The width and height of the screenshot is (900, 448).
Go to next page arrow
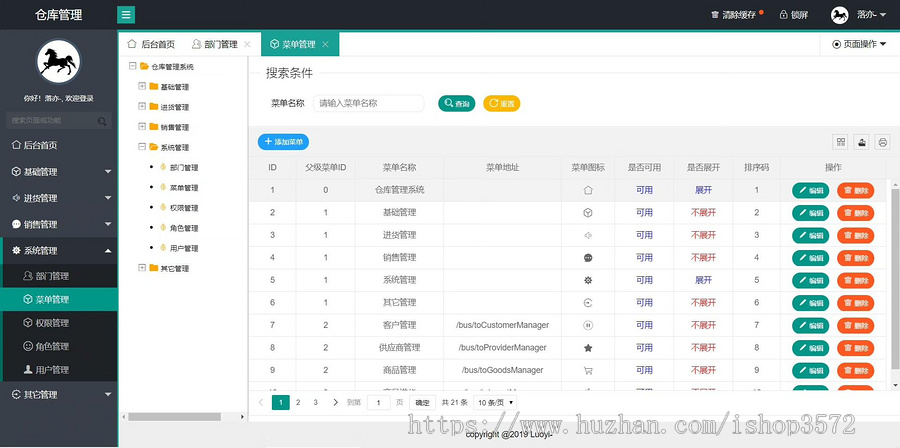pos(336,403)
